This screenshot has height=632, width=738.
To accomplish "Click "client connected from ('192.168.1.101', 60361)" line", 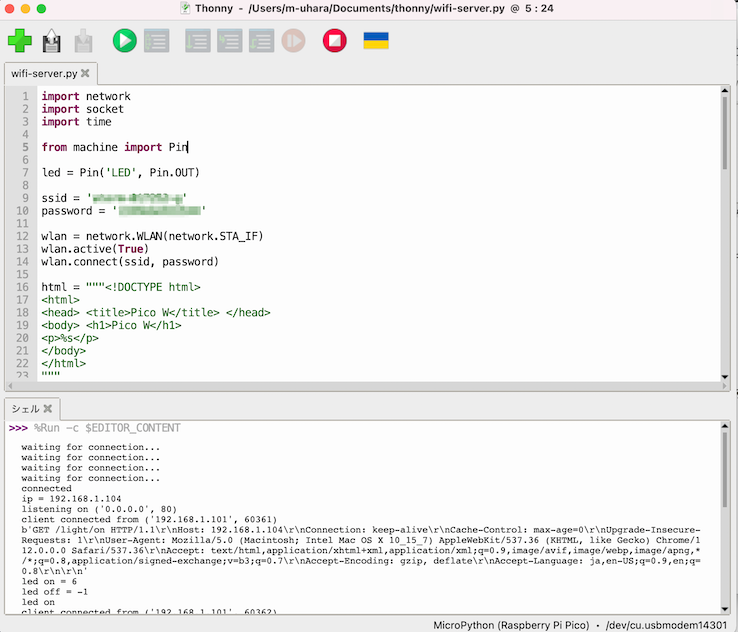I will pos(149,520).
